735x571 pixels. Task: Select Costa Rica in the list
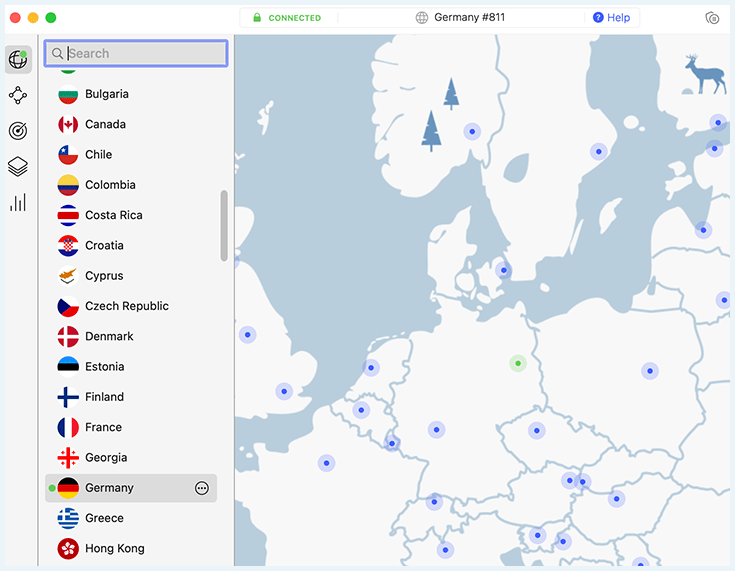coord(131,215)
